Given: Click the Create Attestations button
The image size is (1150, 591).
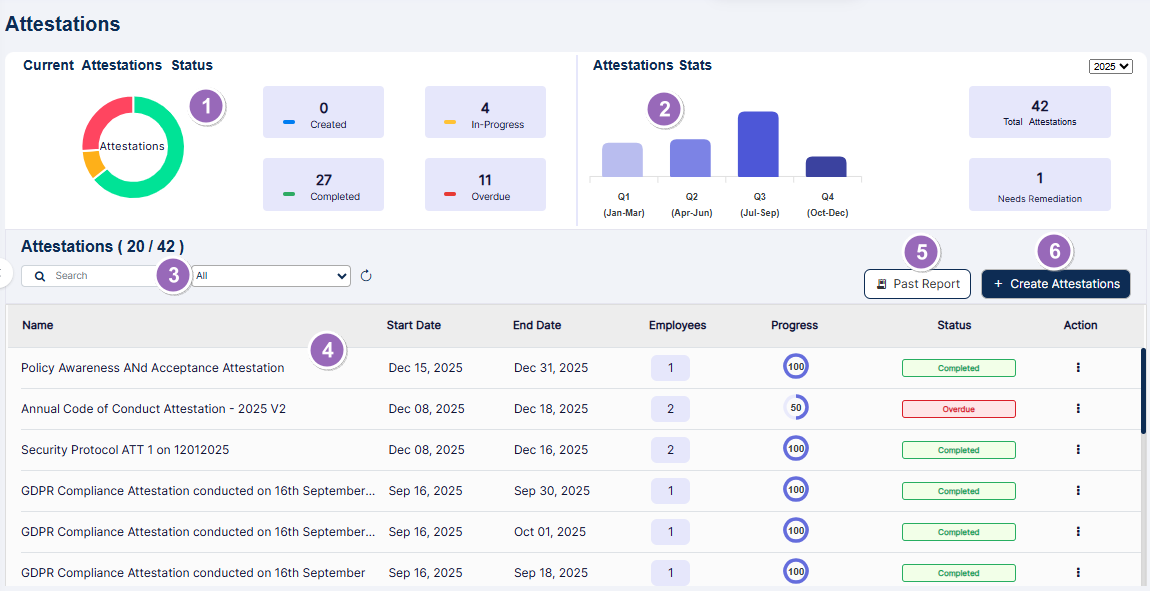Looking at the screenshot, I should point(1055,284).
